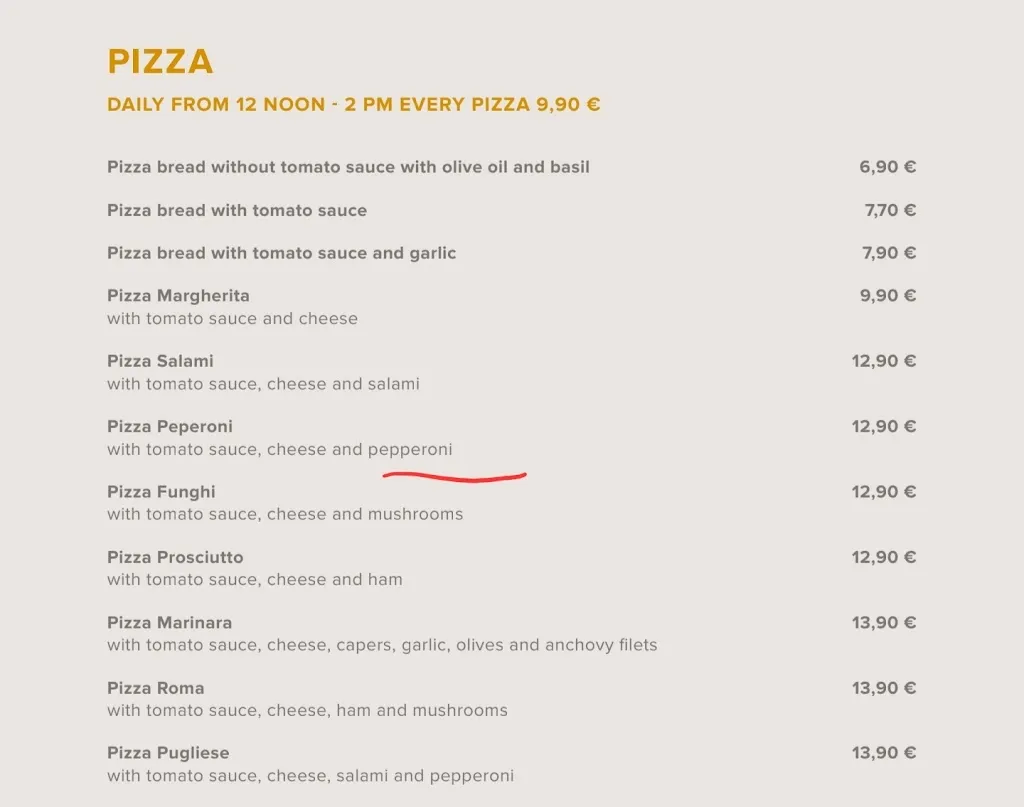This screenshot has height=807, width=1024.
Task: Choose the Pizza Salami title
Action: click(x=160, y=361)
